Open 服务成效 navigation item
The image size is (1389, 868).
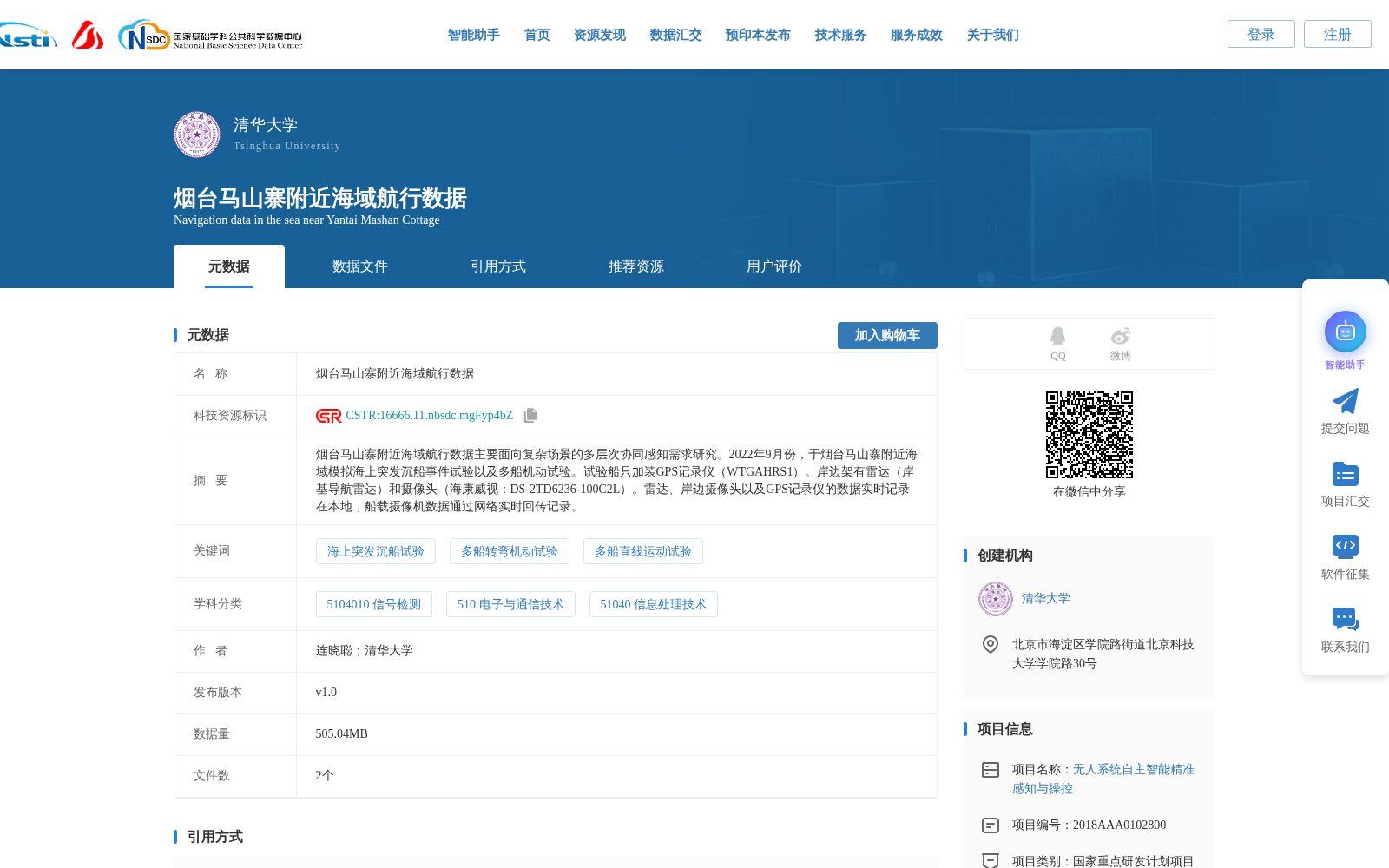(x=916, y=35)
